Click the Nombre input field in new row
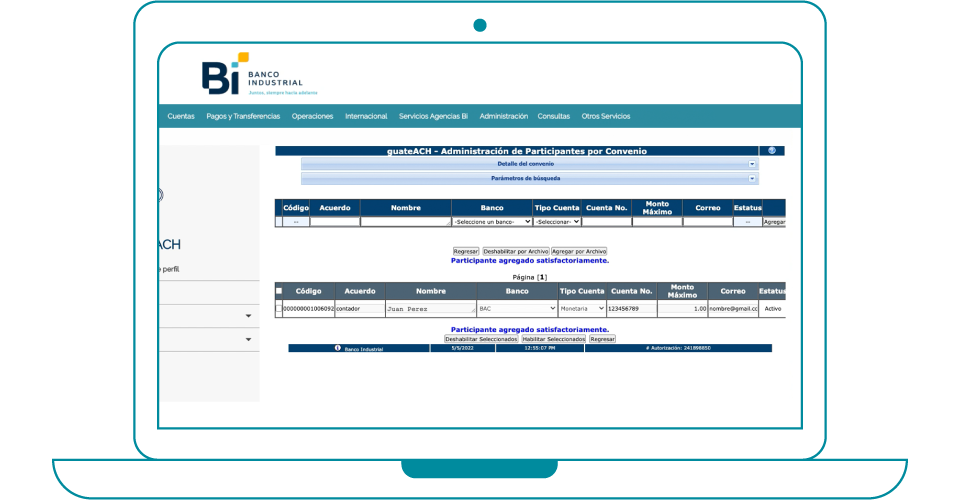This screenshot has width=960, height=500. point(405,222)
